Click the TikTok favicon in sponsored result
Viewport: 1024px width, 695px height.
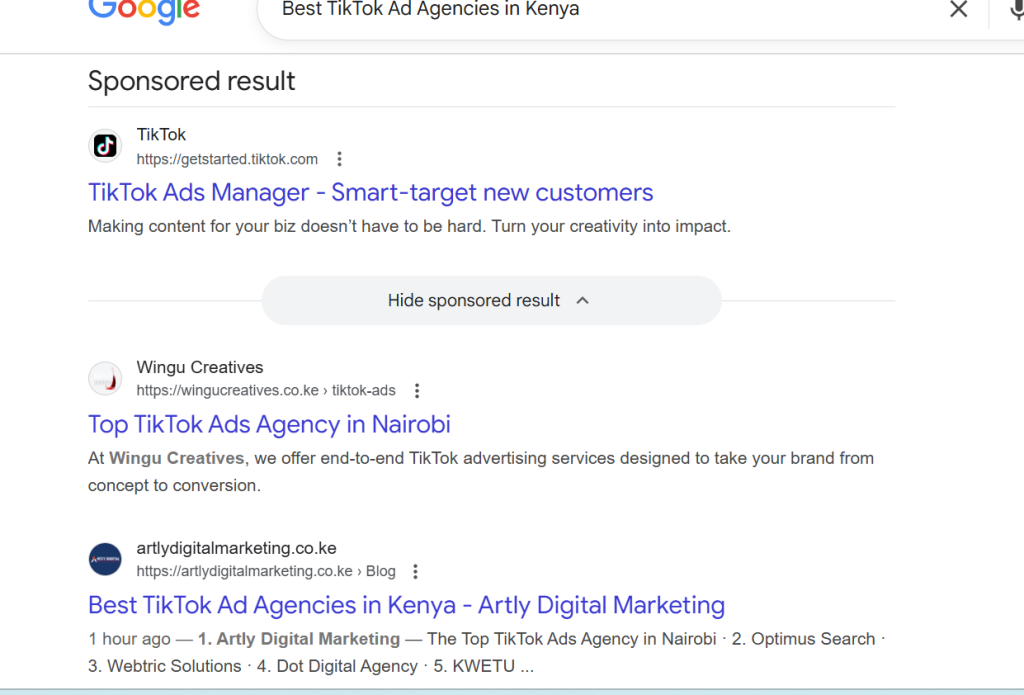[105, 146]
